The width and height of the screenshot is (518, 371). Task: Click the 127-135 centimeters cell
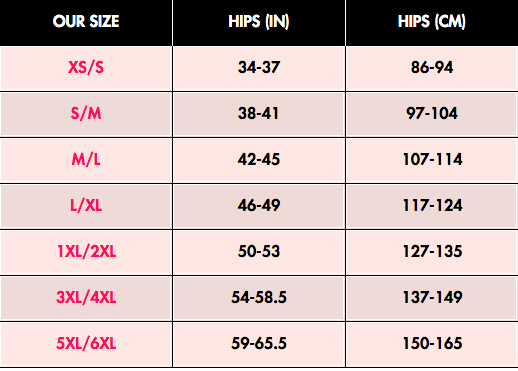pos(432,252)
